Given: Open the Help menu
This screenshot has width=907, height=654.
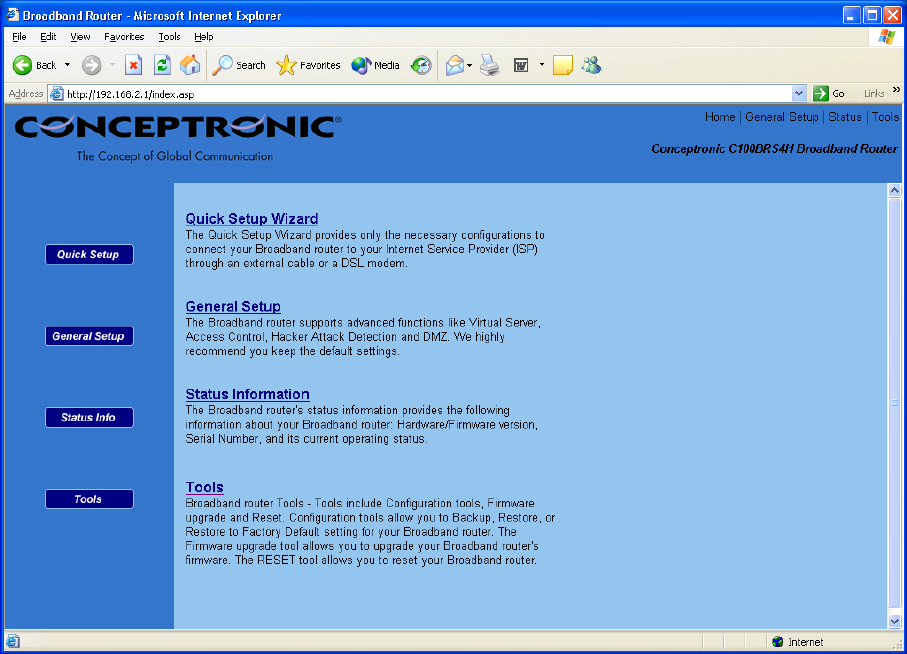Looking at the screenshot, I should pos(204,36).
